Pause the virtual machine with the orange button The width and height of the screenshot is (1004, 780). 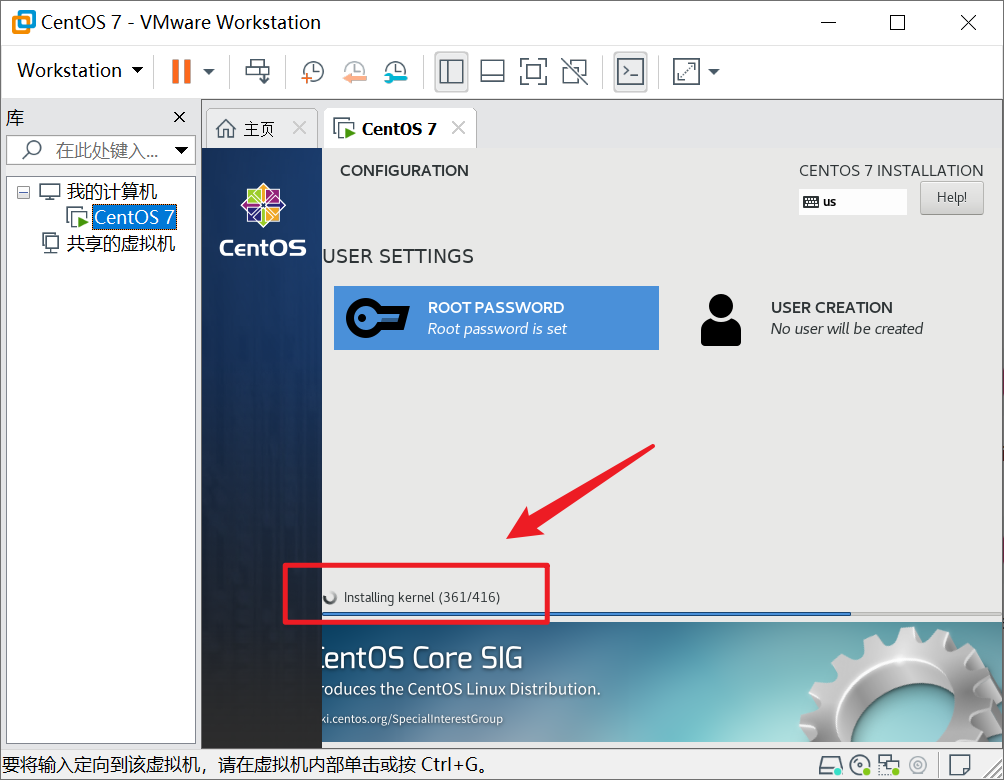pyautogui.click(x=181, y=71)
